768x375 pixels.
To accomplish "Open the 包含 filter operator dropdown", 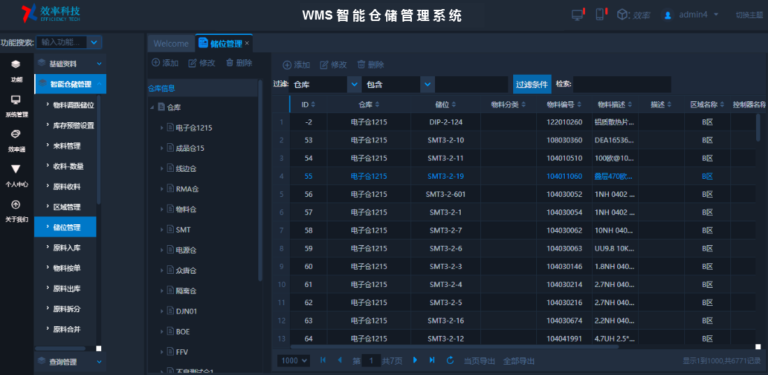I will point(428,84).
